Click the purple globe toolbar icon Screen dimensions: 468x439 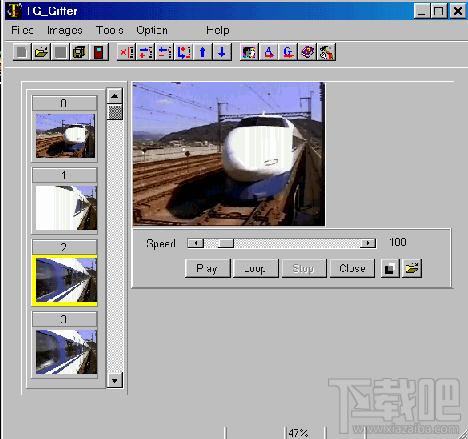coord(307,52)
